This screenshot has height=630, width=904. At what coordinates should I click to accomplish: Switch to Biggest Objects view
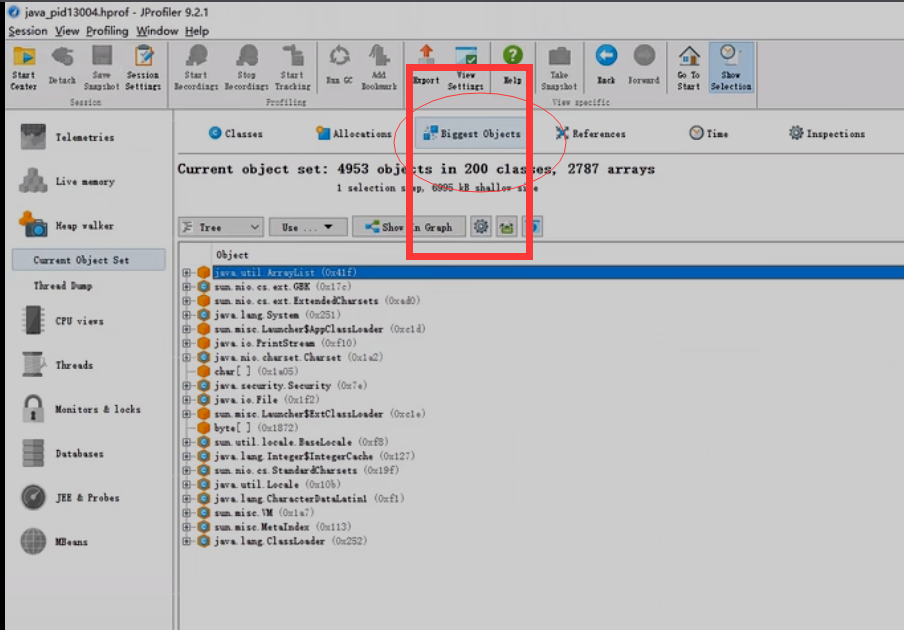(472, 133)
